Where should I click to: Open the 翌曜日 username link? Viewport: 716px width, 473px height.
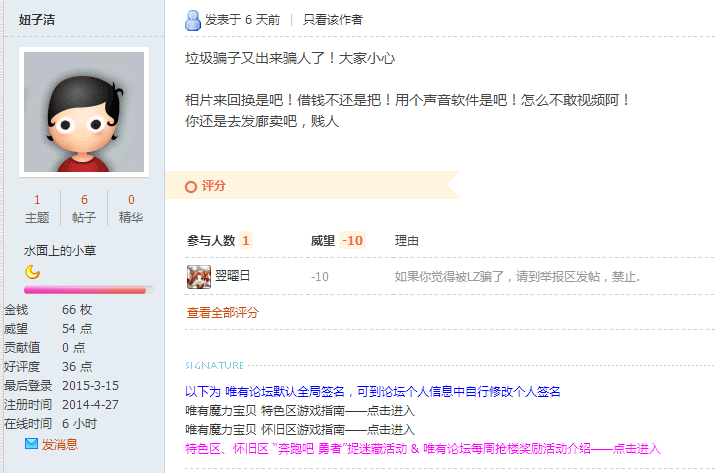233,276
